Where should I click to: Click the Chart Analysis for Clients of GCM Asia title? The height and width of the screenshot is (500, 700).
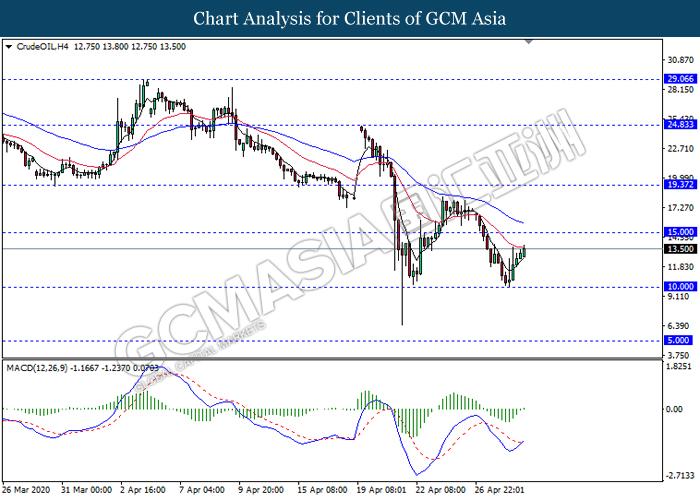click(x=350, y=19)
